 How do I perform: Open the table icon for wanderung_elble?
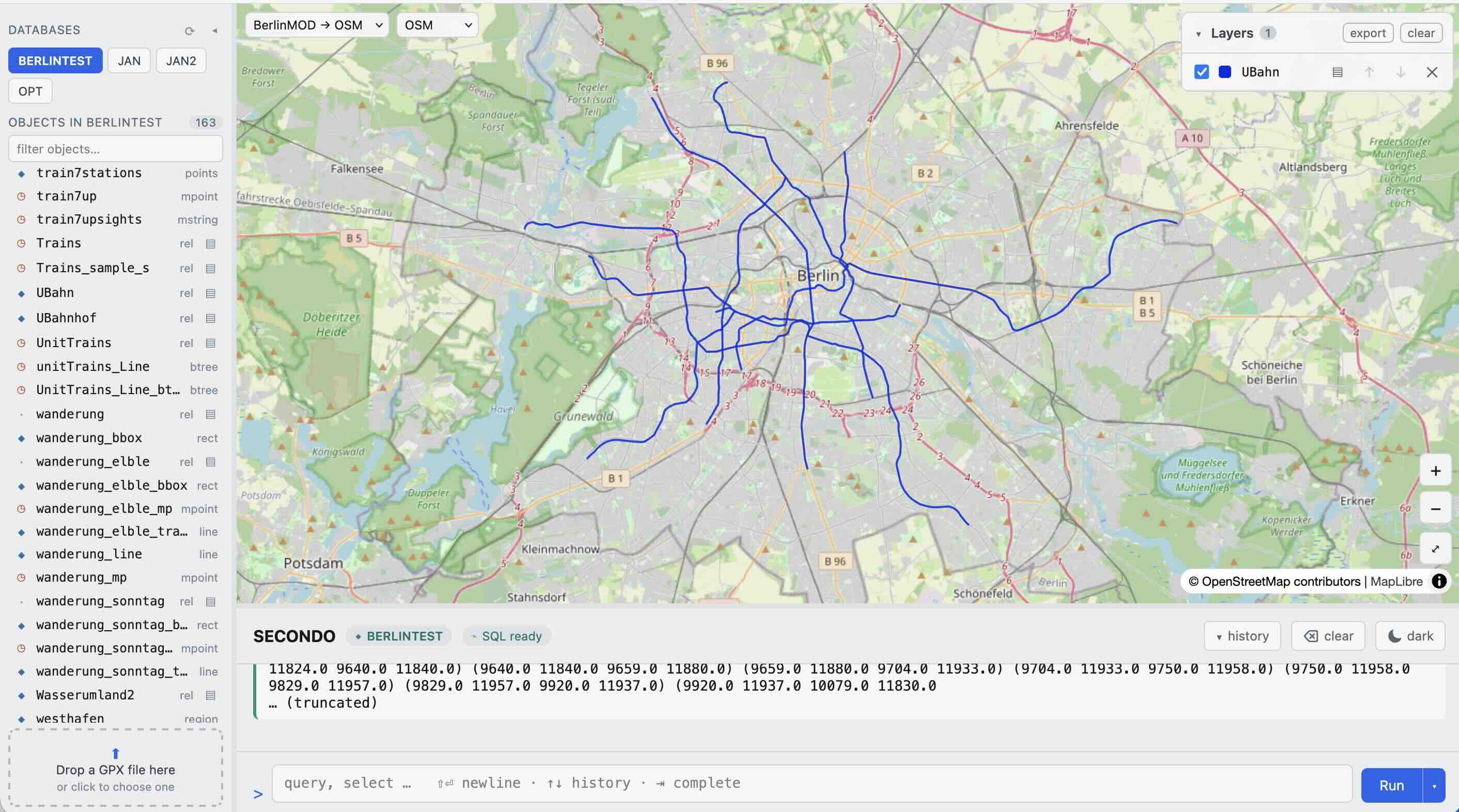coord(211,462)
